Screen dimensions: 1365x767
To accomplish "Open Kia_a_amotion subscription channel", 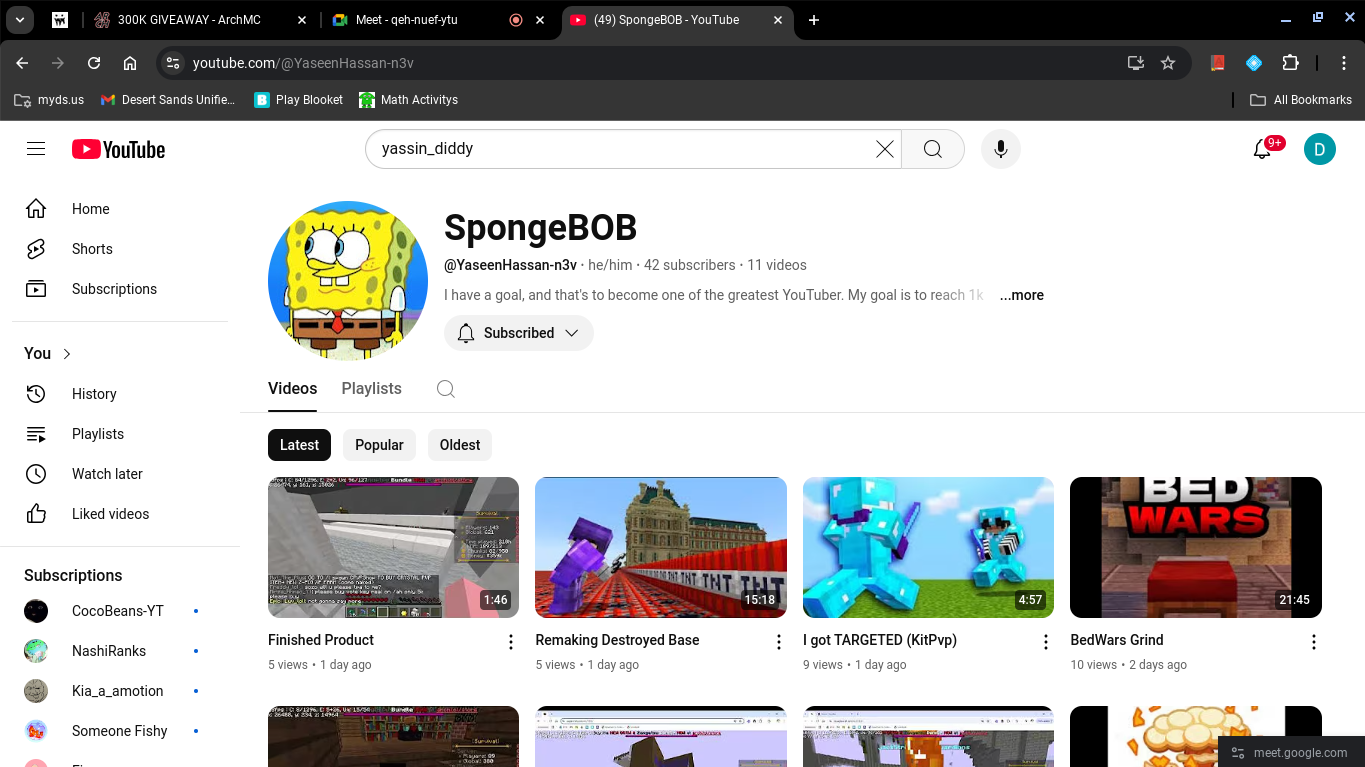I will click(120, 691).
